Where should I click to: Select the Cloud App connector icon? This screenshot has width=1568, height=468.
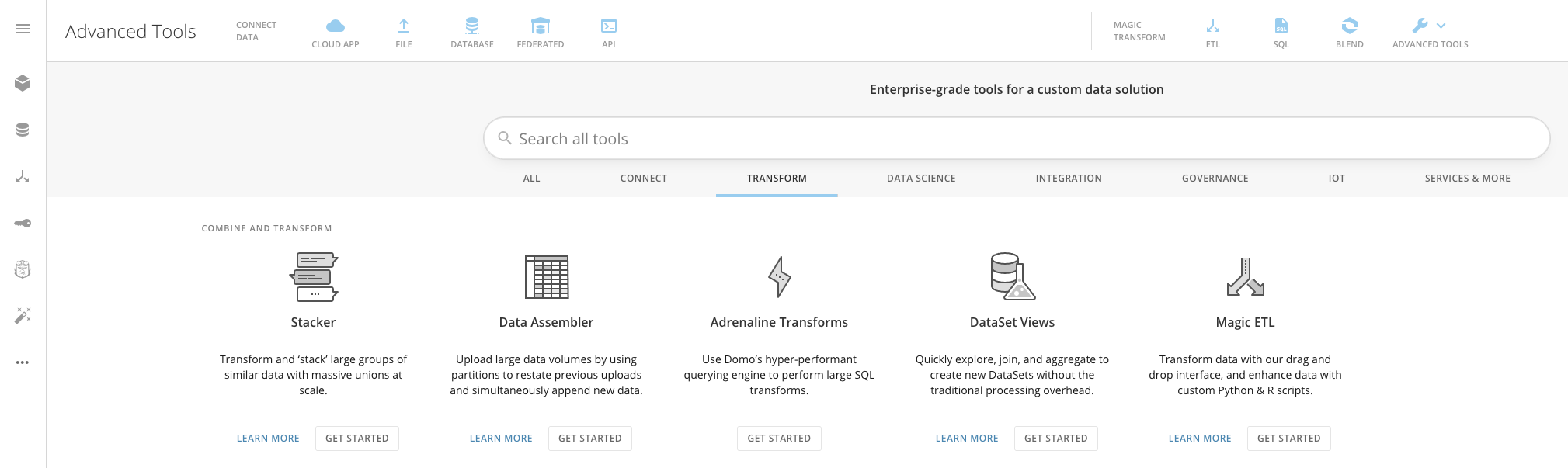click(x=336, y=26)
